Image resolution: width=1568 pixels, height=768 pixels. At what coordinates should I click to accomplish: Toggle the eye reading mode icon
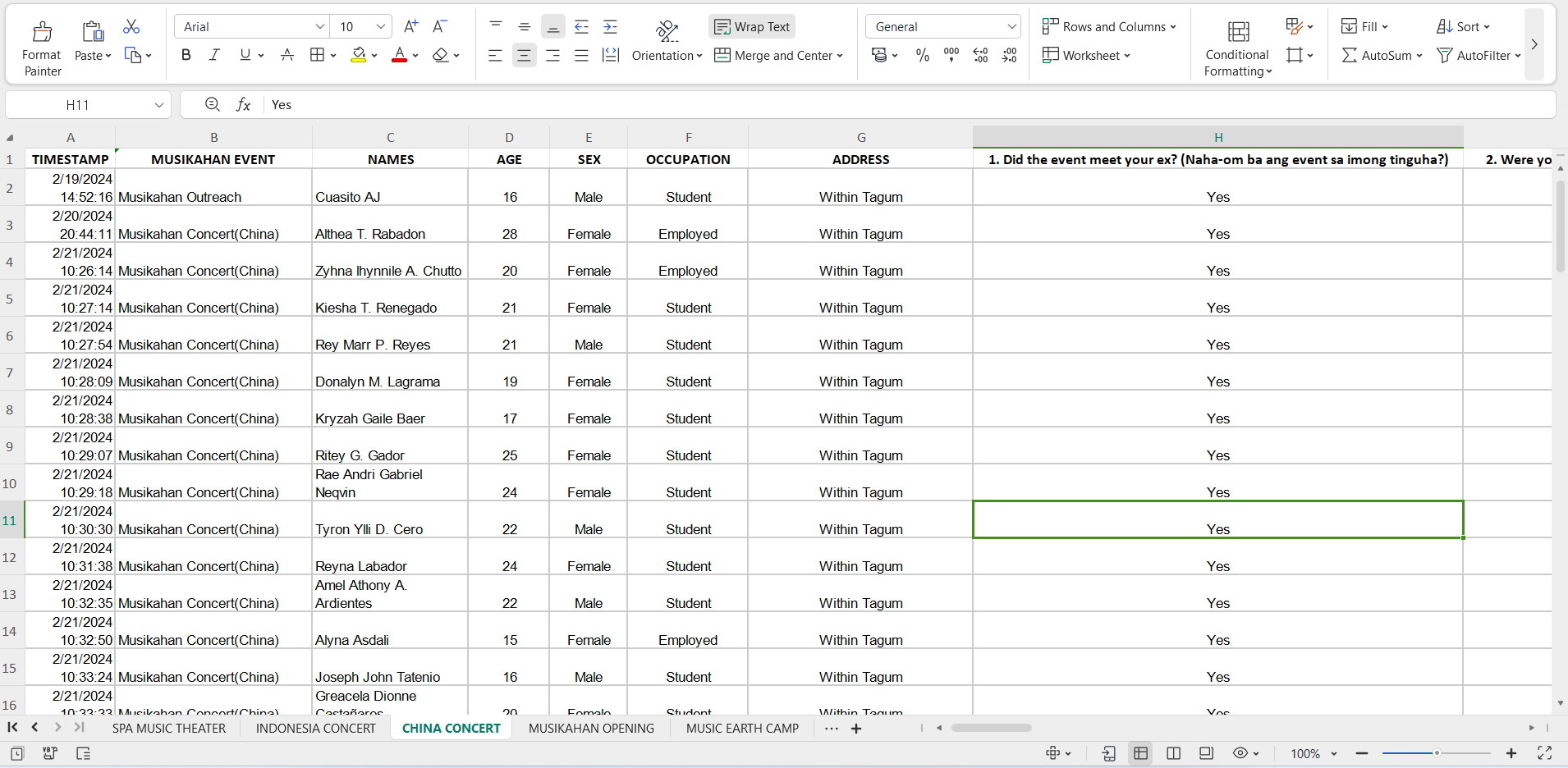coord(1240,752)
